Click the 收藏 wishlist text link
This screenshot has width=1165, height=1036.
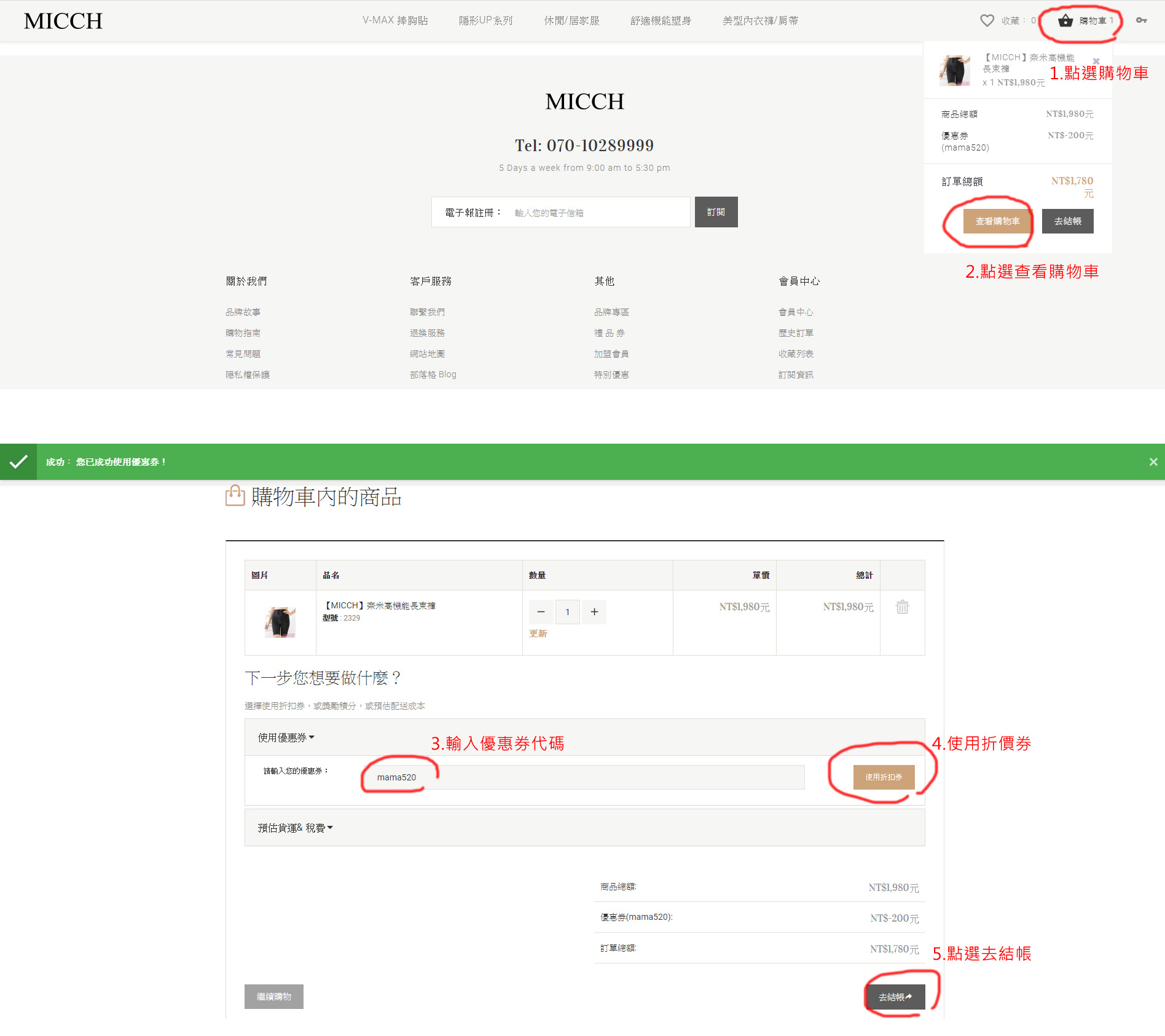[x=1018, y=21]
